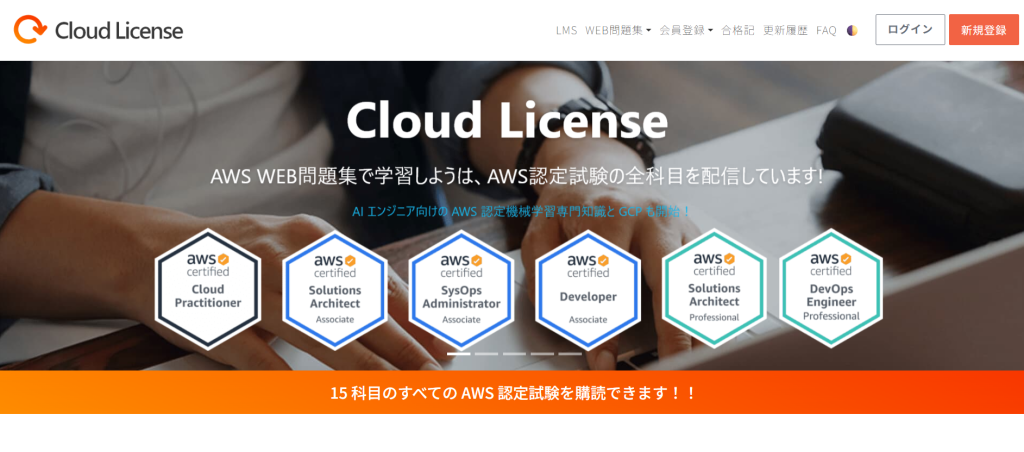Toggle dark mode with the half-moon icon

pyautogui.click(x=852, y=30)
